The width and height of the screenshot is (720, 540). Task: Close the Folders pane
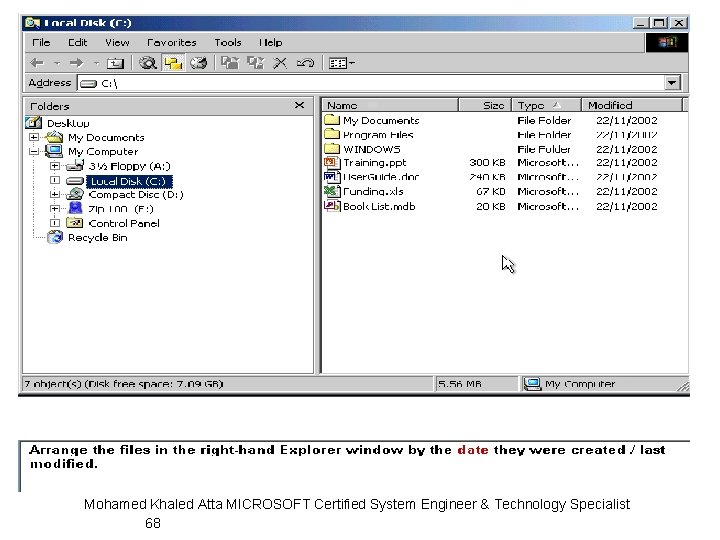(x=299, y=105)
